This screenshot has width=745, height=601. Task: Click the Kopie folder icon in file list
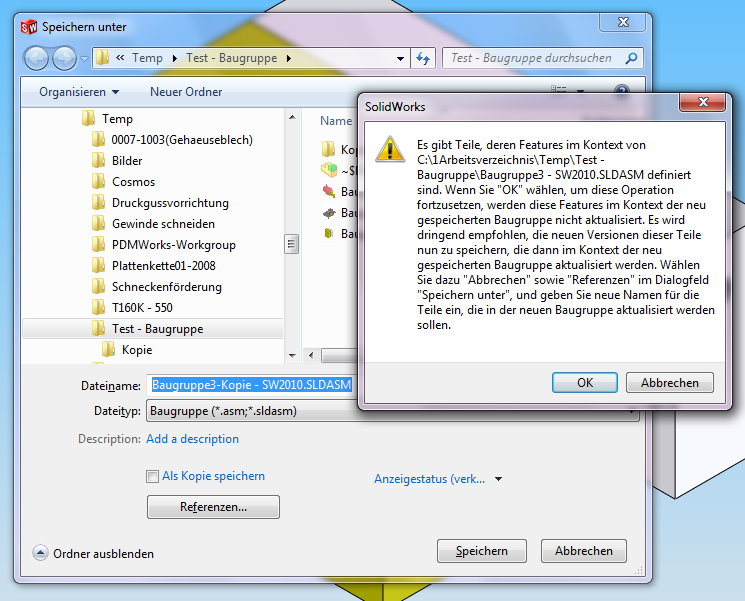[x=328, y=149]
